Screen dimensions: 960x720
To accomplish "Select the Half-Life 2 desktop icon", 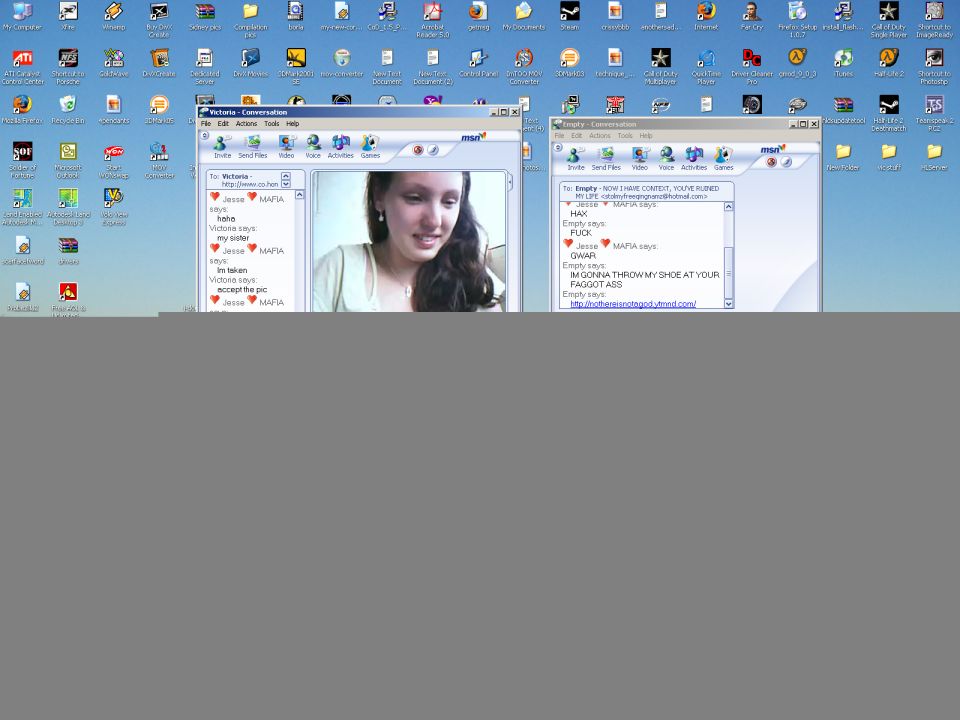I will point(889,62).
